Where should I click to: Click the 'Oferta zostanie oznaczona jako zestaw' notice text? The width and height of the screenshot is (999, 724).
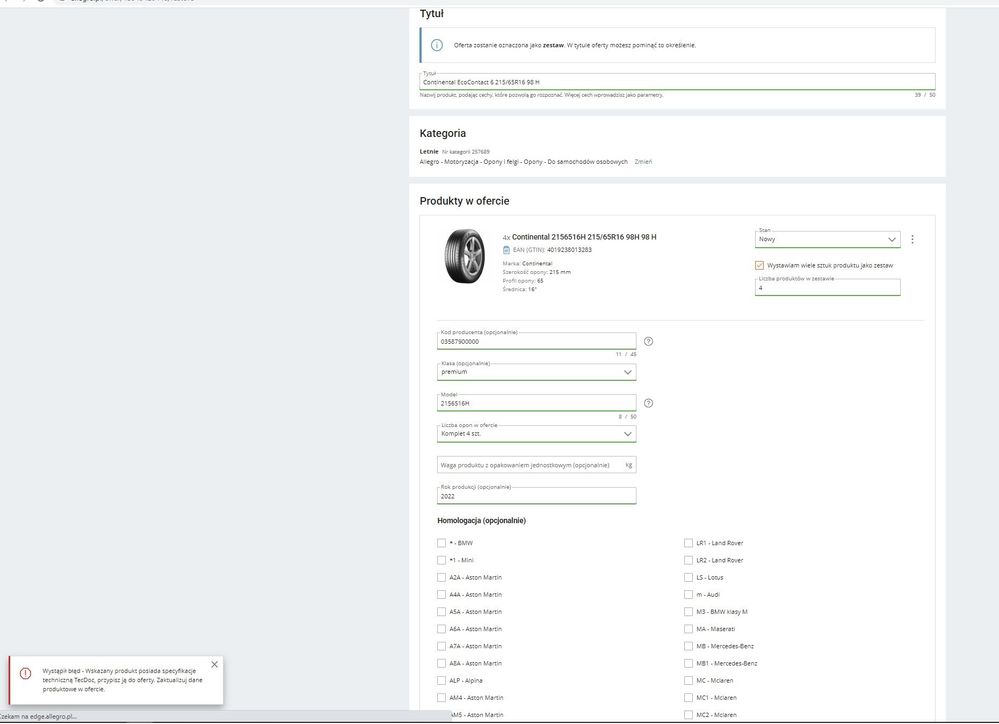tap(575, 45)
